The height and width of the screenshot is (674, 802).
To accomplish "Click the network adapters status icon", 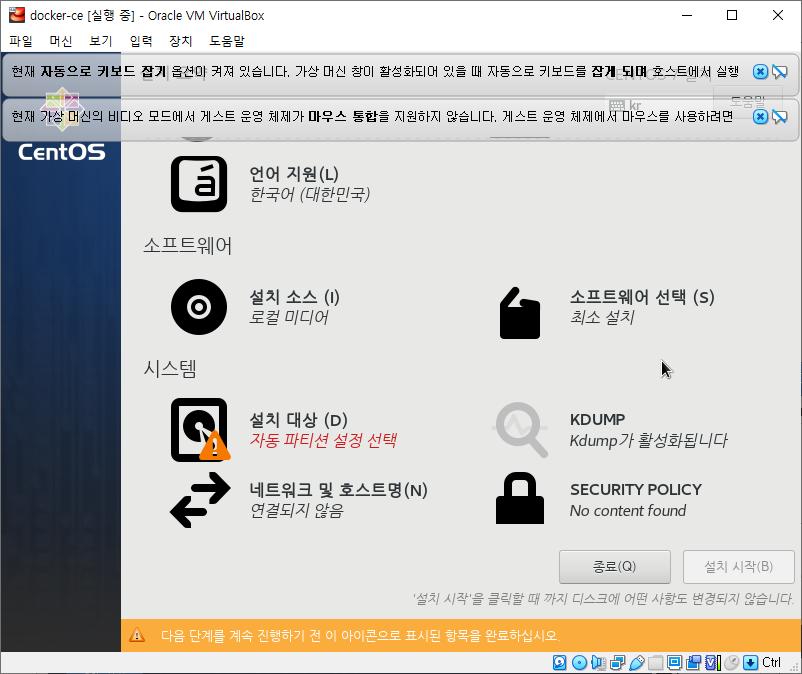I will [x=617, y=663].
